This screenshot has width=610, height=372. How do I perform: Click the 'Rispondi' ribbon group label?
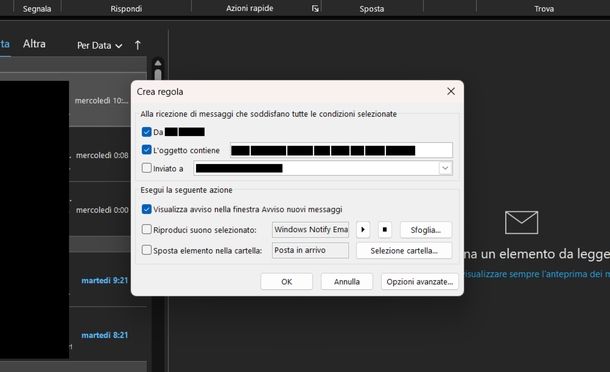pyautogui.click(x=126, y=9)
